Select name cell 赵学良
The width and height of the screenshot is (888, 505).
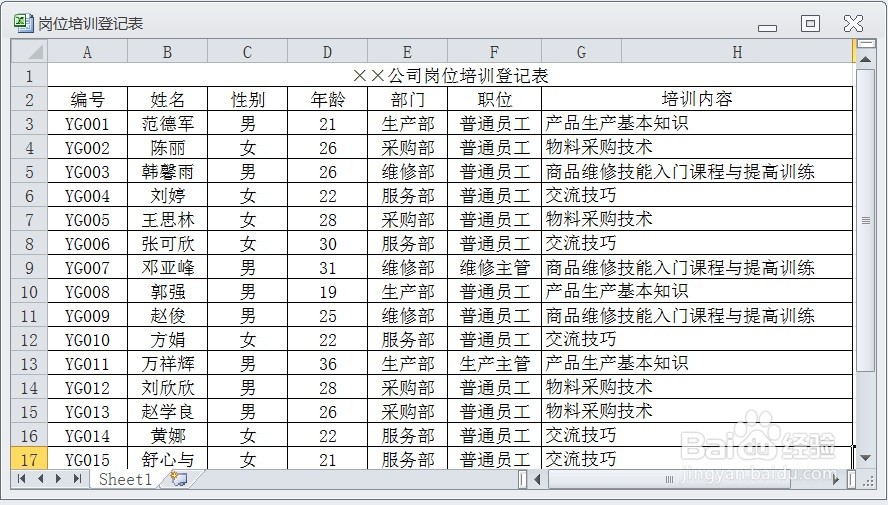pyautogui.click(x=168, y=411)
